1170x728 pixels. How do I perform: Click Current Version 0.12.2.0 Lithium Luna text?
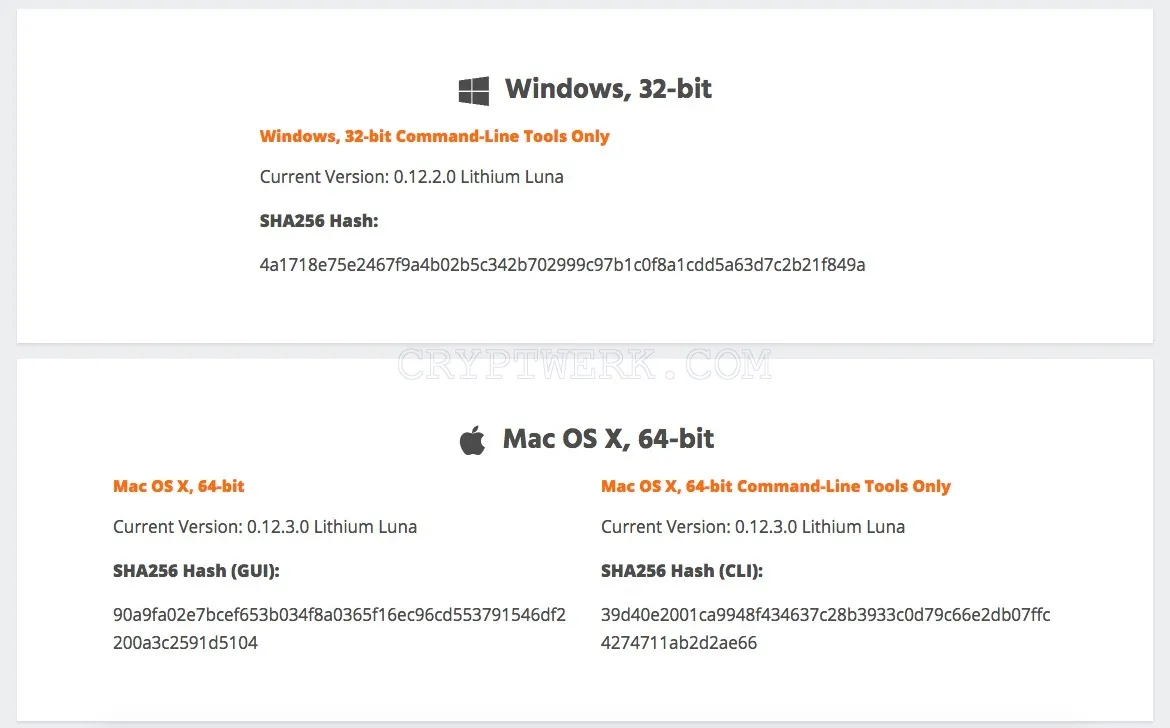tap(411, 177)
